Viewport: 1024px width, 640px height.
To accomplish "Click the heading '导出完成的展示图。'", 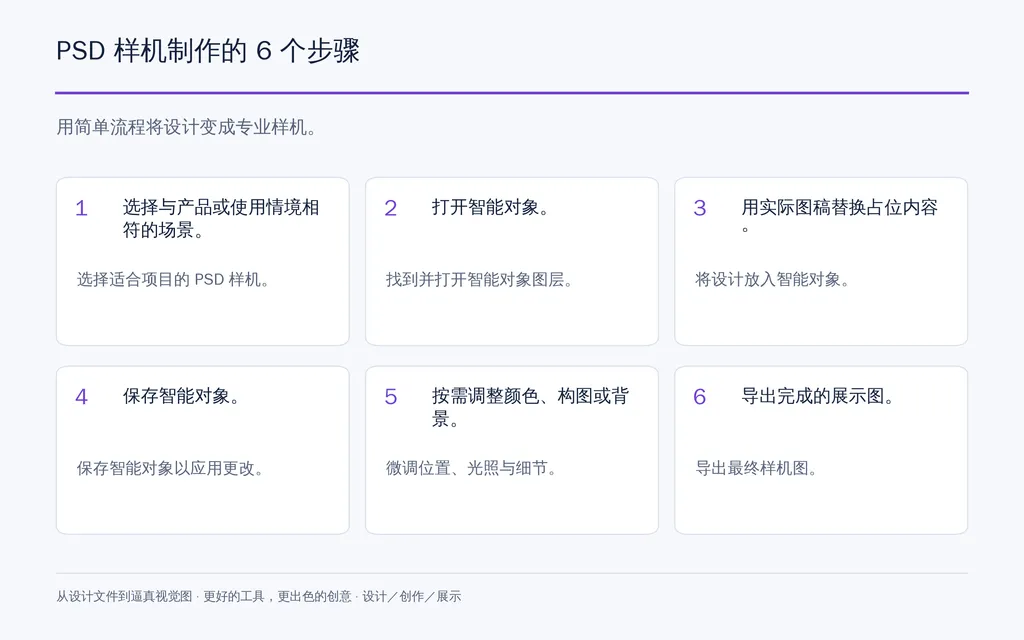I will (817, 396).
